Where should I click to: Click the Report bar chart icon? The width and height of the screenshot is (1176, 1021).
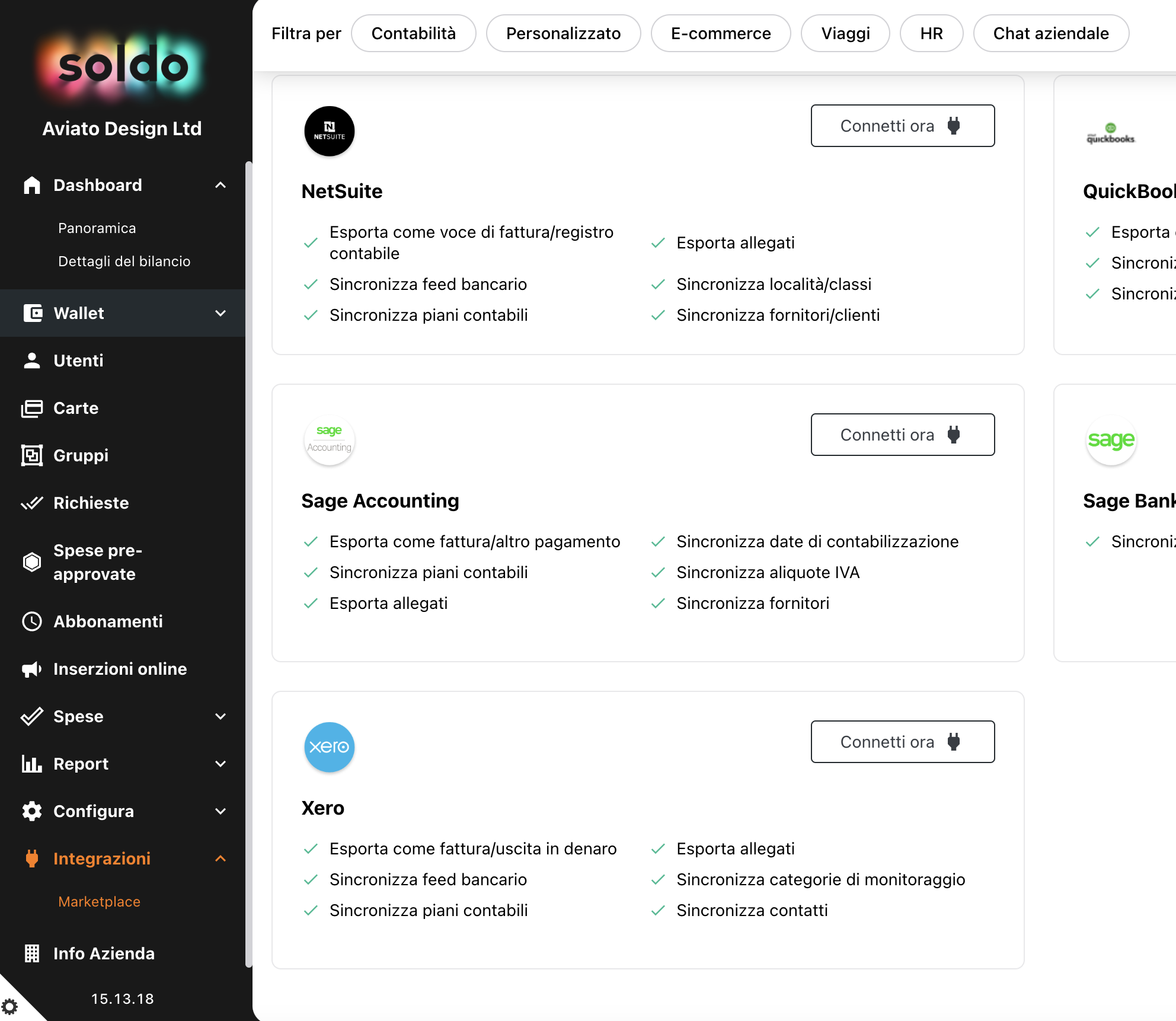point(32,764)
